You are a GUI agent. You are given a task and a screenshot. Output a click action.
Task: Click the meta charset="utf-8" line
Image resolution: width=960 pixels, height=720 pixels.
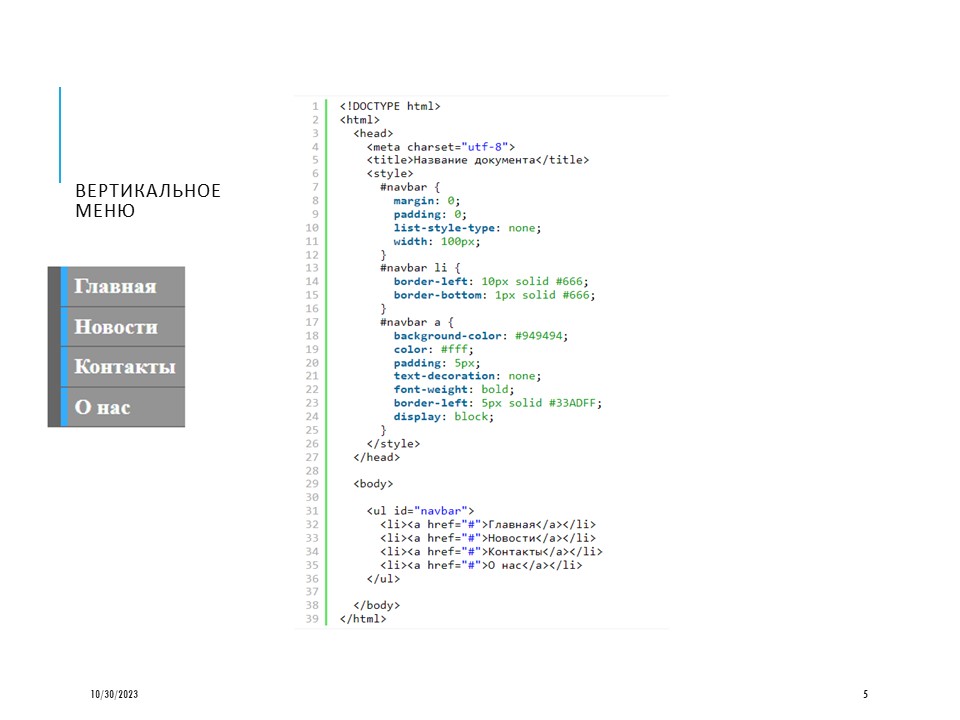(x=441, y=147)
